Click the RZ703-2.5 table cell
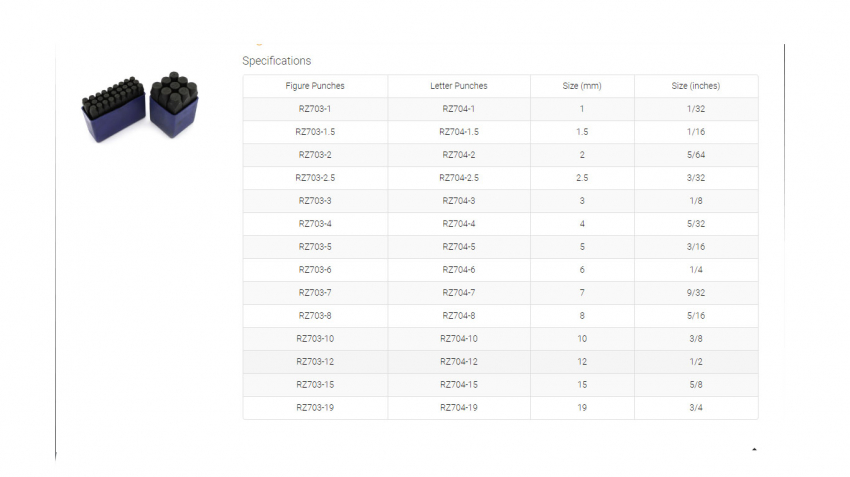 coord(314,178)
